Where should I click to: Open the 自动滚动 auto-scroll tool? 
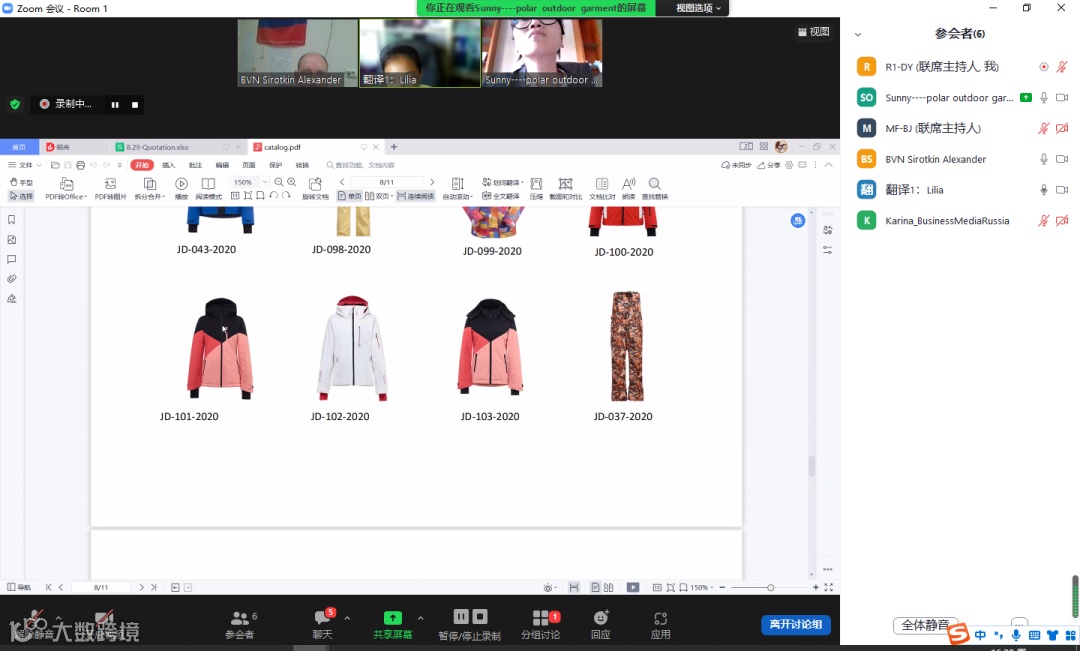click(x=457, y=188)
